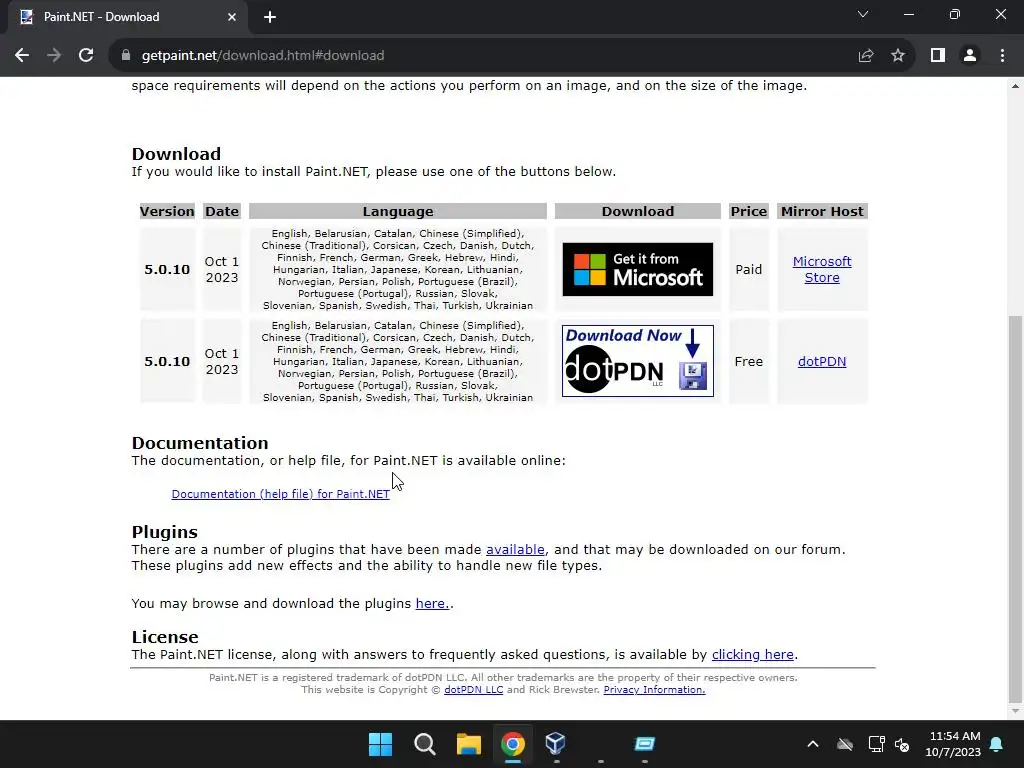Bookmark this page with the star
The image size is (1024, 768).
click(x=898, y=56)
